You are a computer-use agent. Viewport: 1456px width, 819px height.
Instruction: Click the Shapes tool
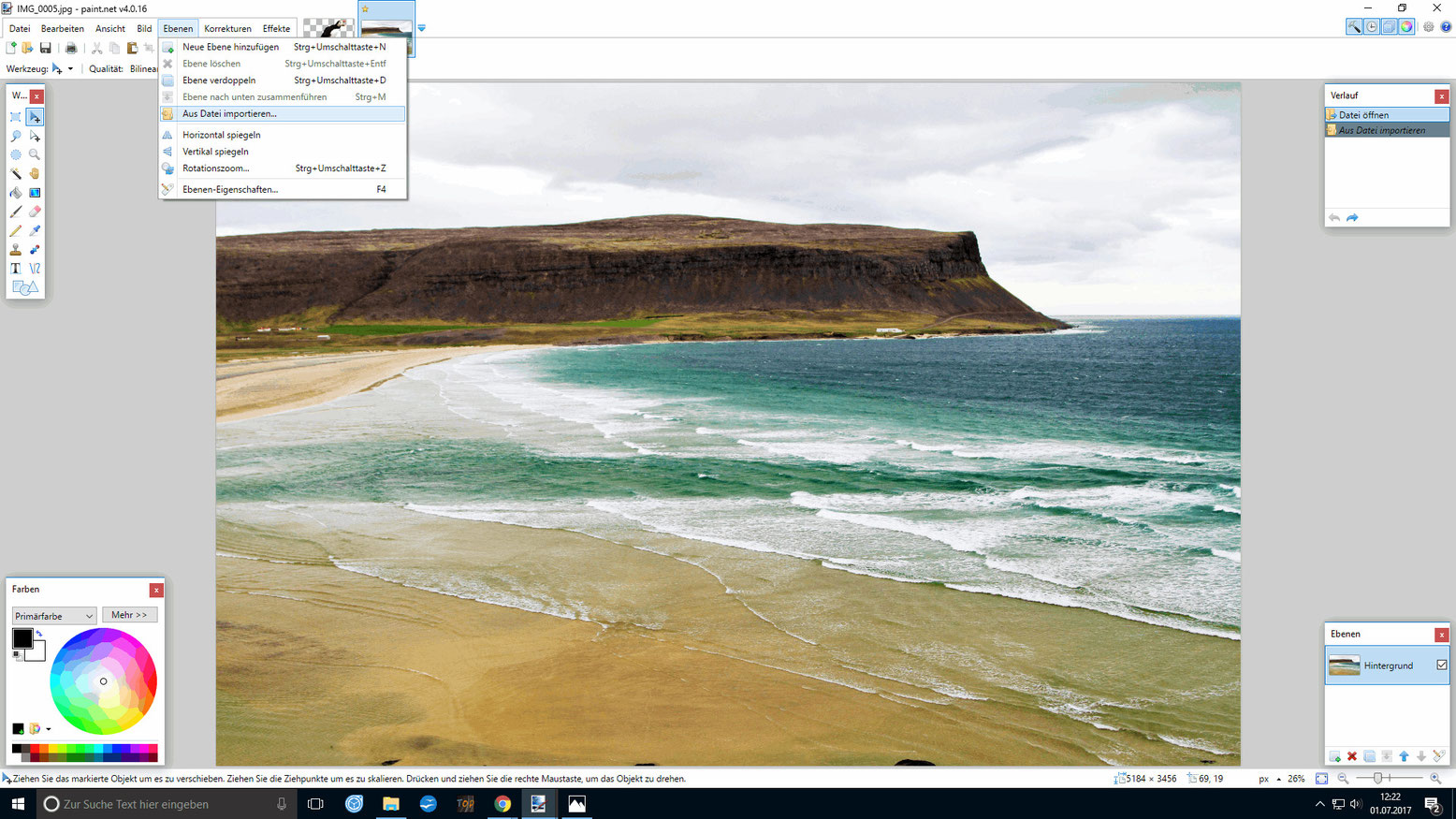pyautogui.click(x=25, y=288)
